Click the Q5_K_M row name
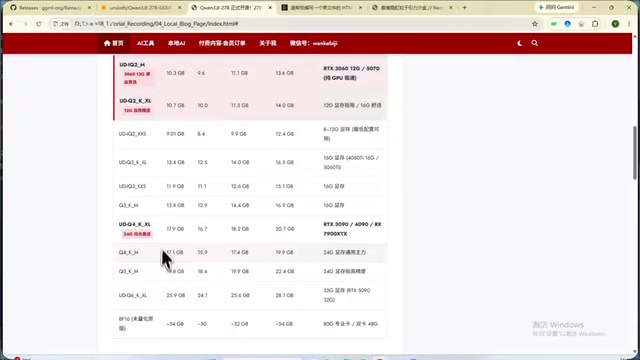 129,271
